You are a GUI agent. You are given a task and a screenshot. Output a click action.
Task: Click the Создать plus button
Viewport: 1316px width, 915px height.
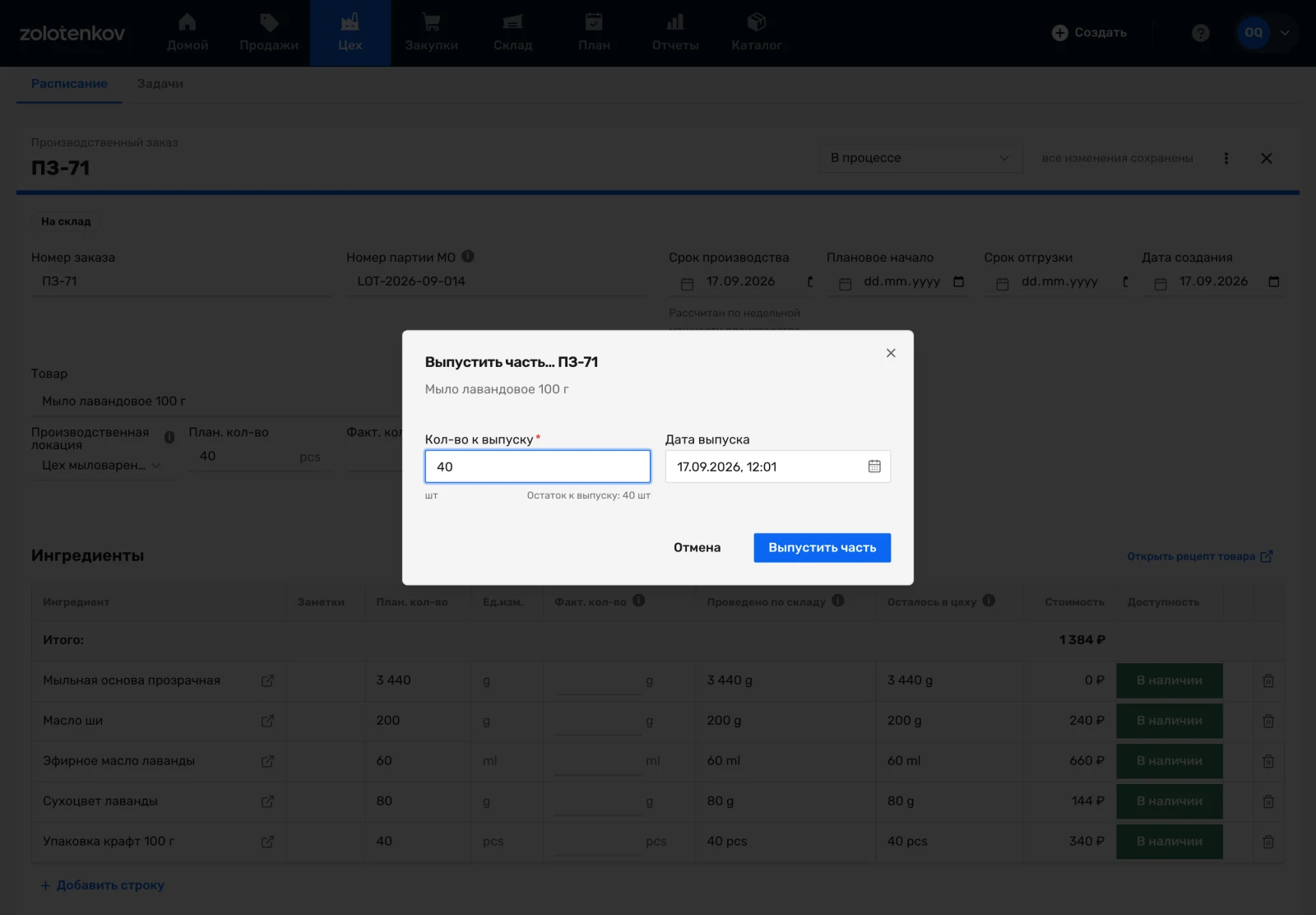pyautogui.click(x=1089, y=33)
